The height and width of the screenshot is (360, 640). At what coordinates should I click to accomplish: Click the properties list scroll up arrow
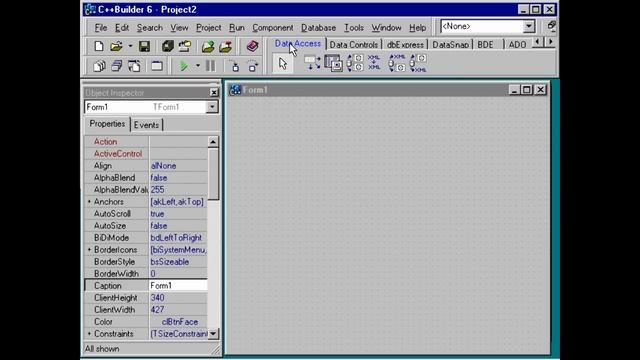[213, 142]
